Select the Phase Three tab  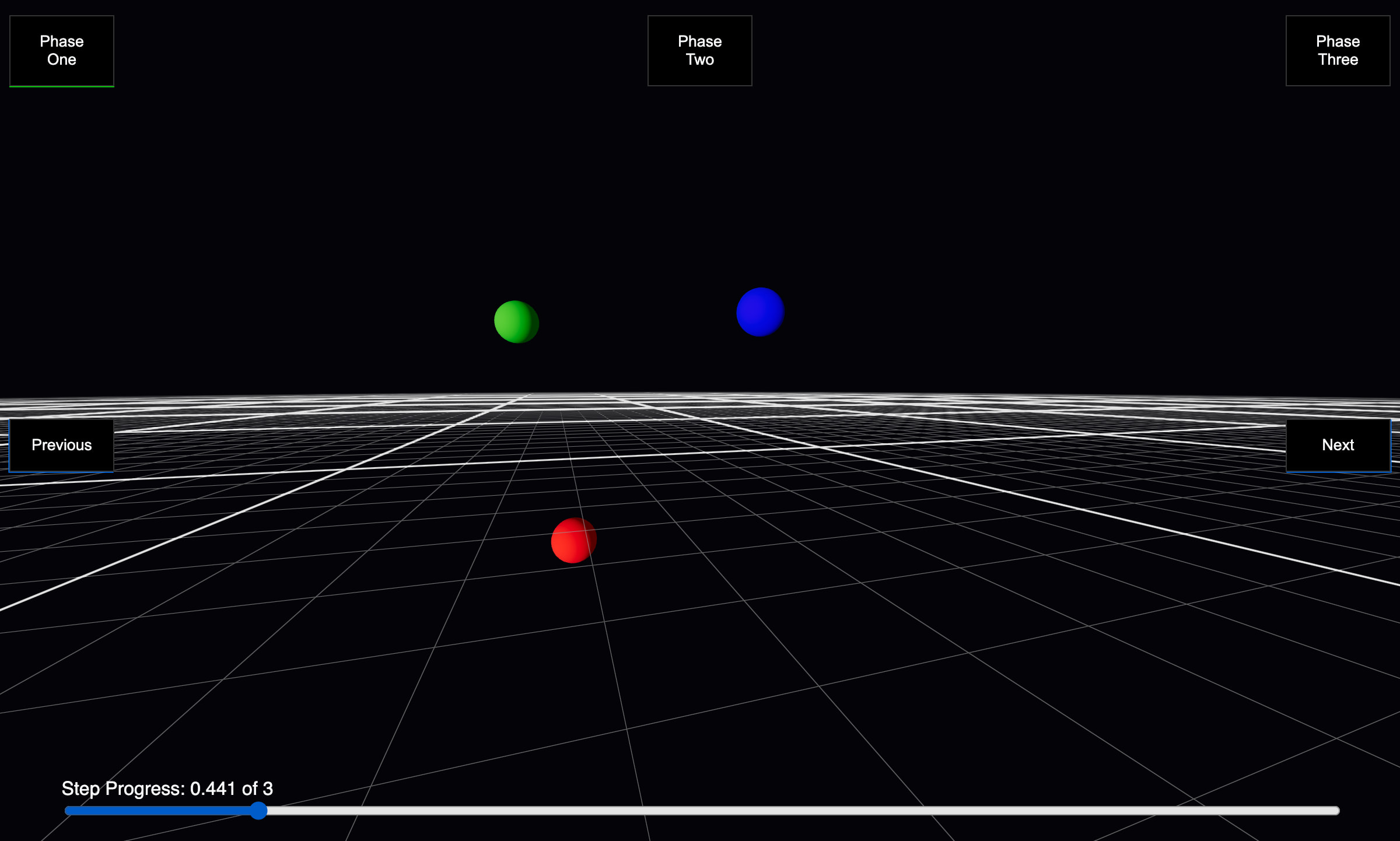pos(1338,51)
